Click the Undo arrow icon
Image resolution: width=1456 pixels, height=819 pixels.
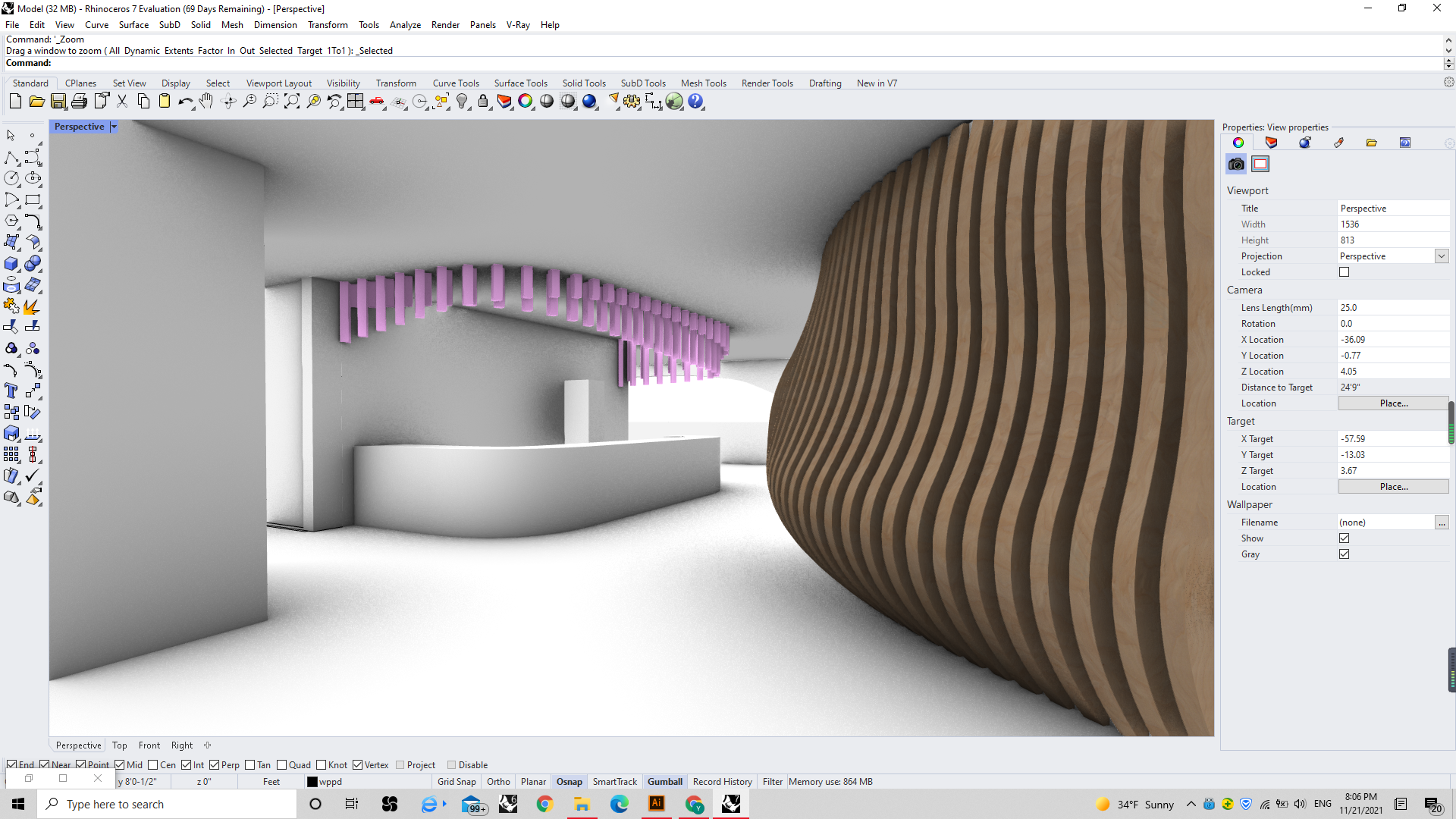(184, 102)
